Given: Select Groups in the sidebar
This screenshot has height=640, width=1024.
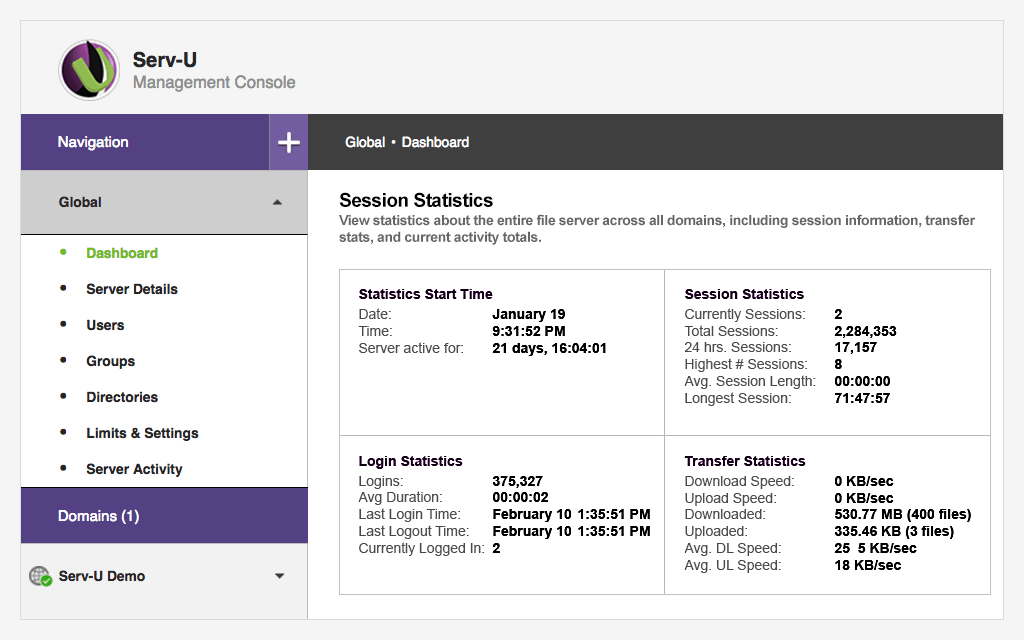Looking at the screenshot, I should click(110, 361).
